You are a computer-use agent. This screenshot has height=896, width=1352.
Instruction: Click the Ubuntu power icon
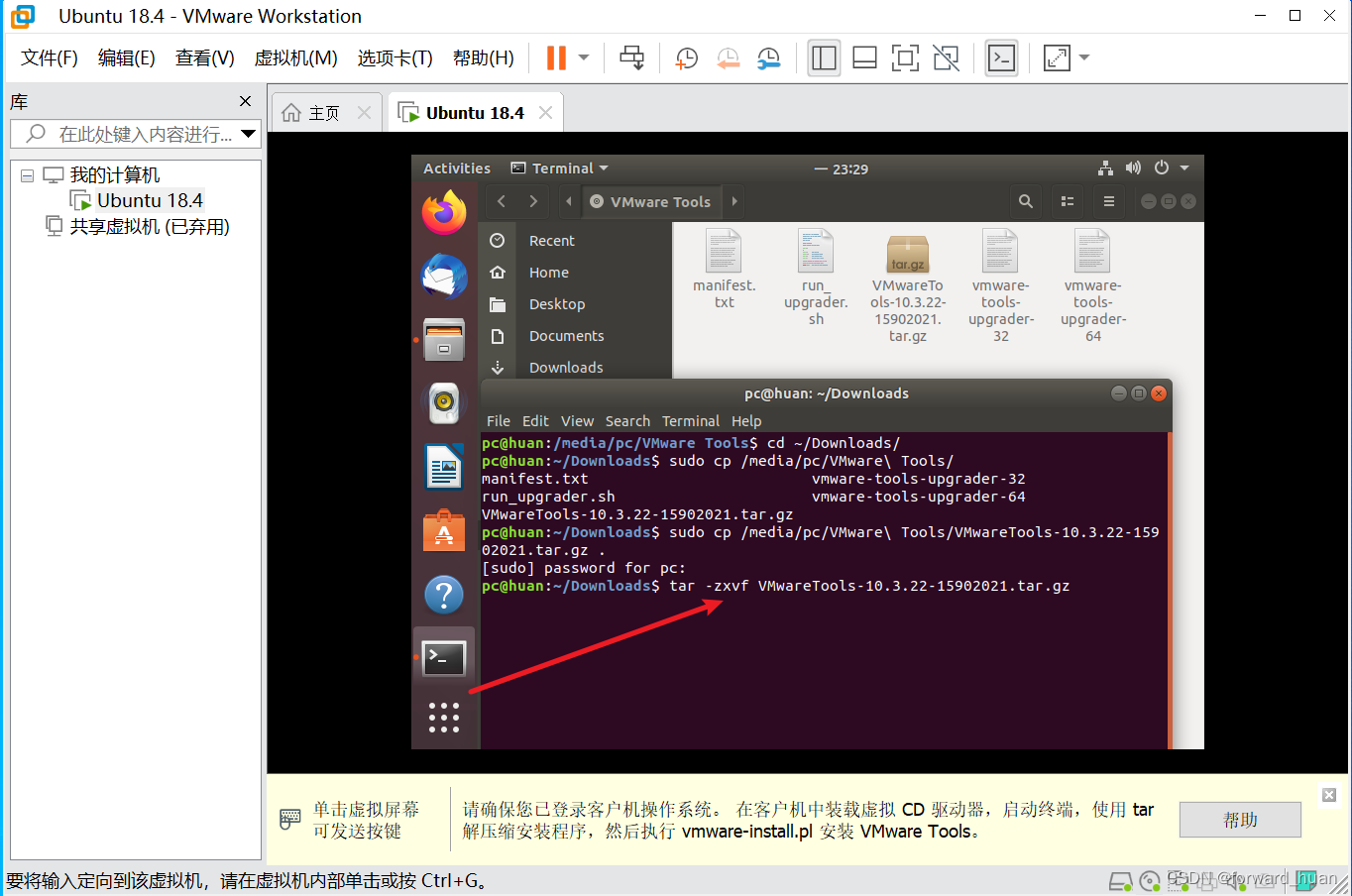[x=1162, y=168]
